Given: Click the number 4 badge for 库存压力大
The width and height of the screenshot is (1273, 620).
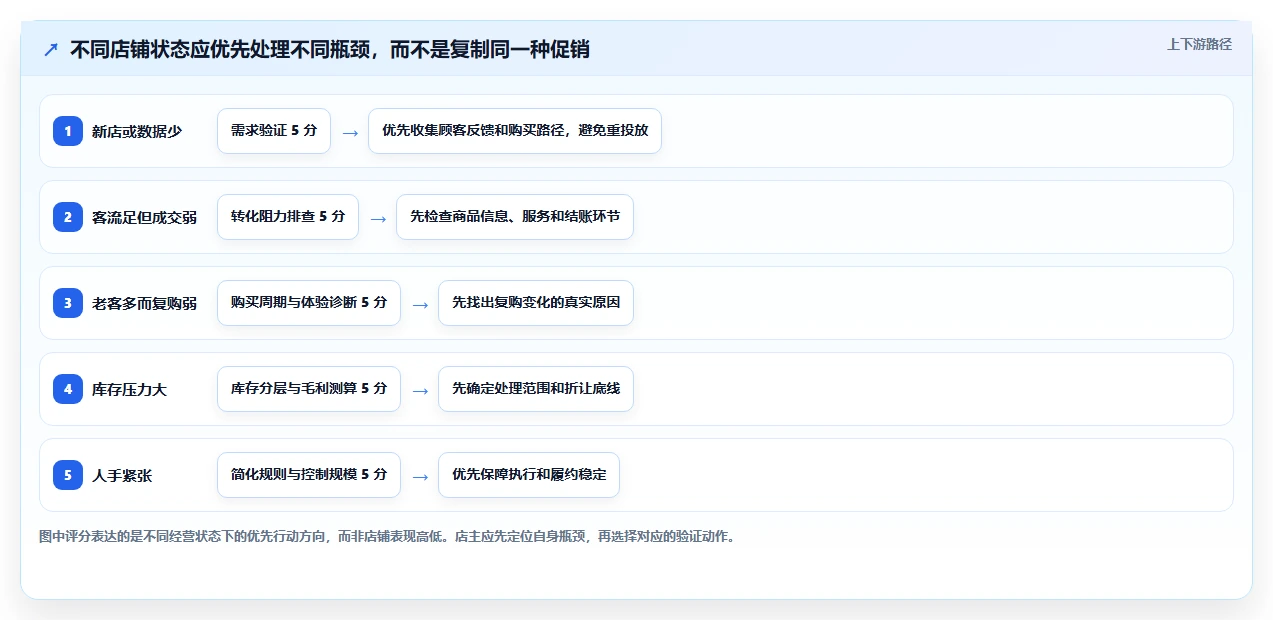Looking at the screenshot, I should click(68, 389).
